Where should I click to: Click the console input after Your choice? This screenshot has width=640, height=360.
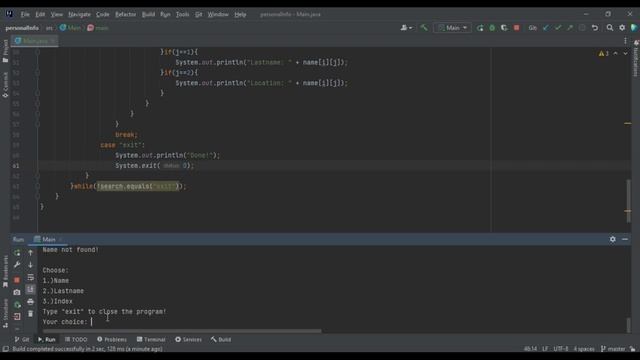click(x=92, y=322)
